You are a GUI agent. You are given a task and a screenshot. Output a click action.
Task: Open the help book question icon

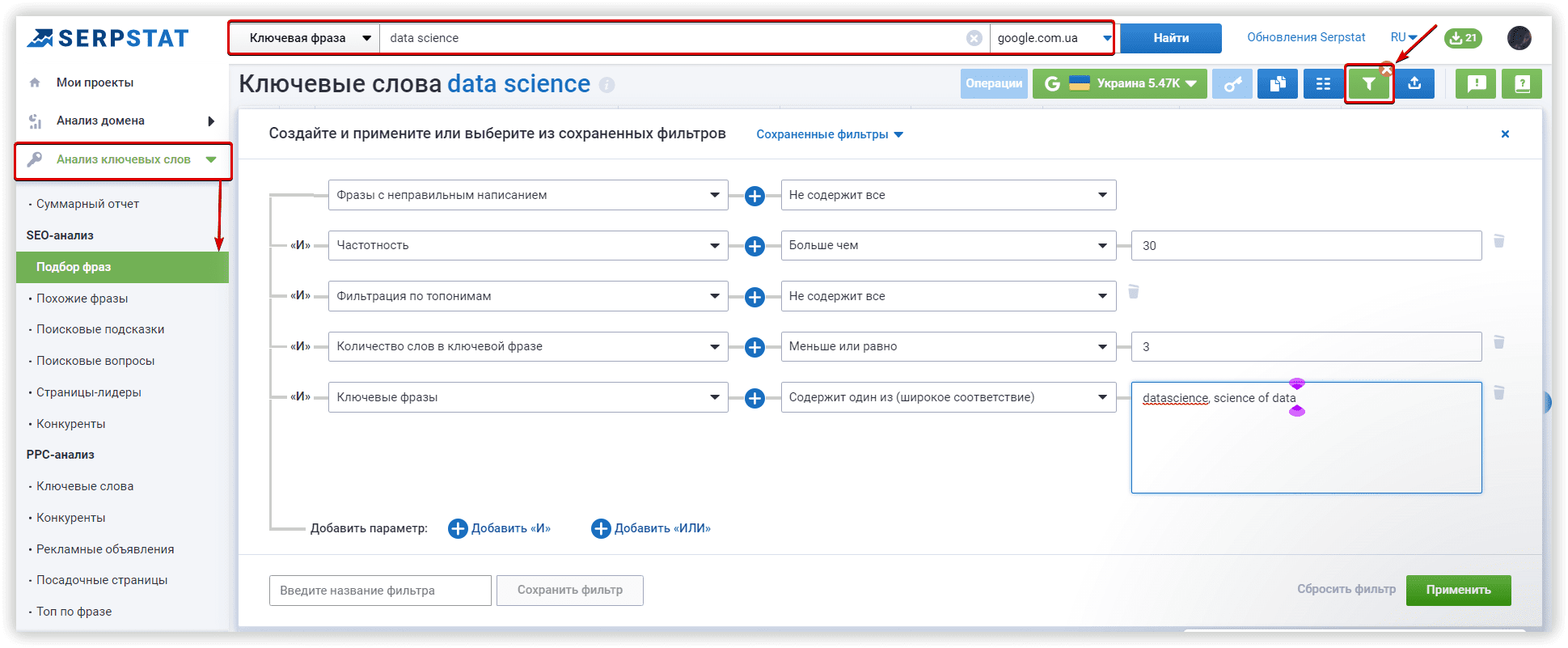pyautogui.click(x=1521, y=84)
